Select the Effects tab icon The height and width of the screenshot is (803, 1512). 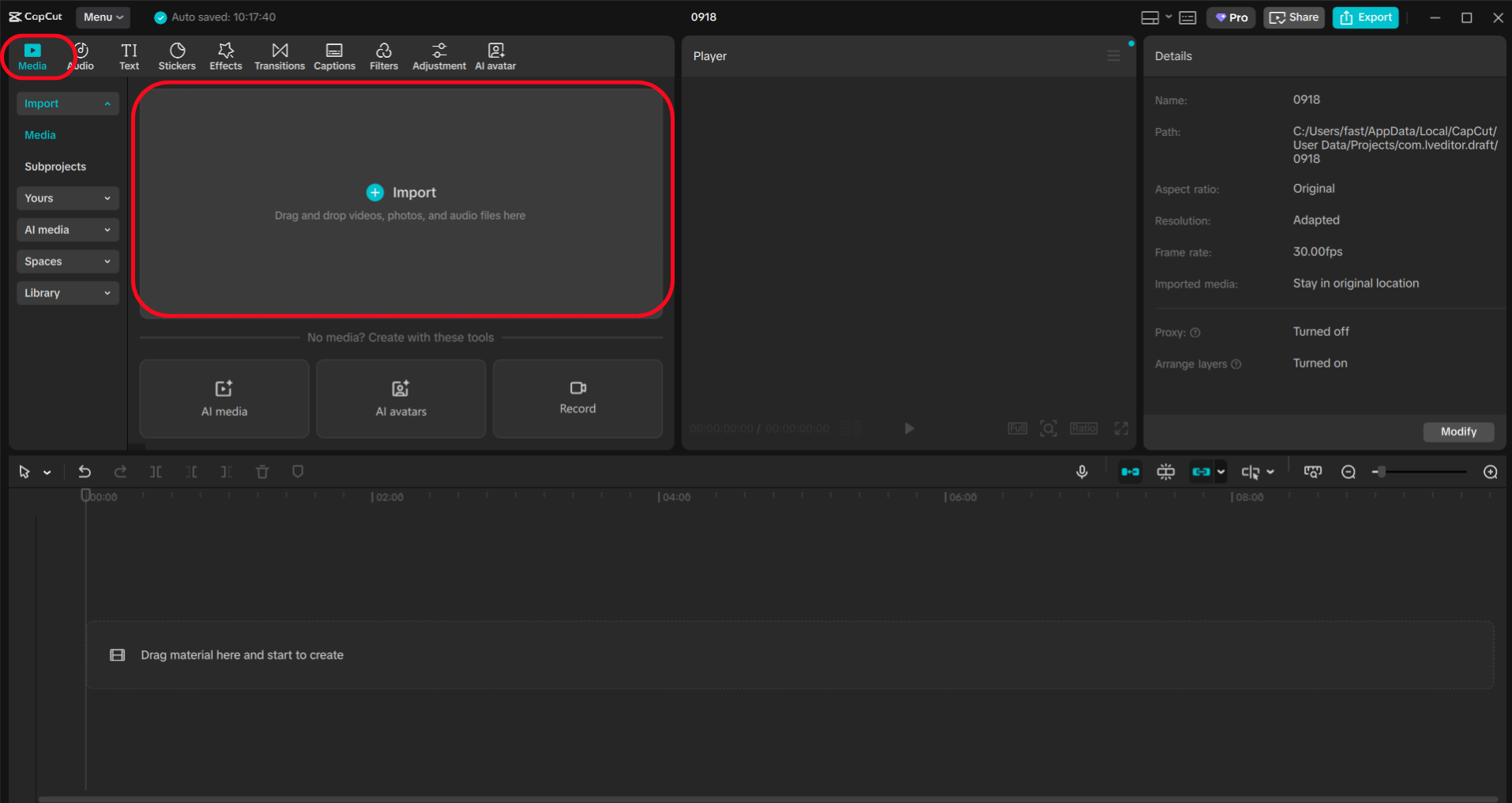(226, 50)
